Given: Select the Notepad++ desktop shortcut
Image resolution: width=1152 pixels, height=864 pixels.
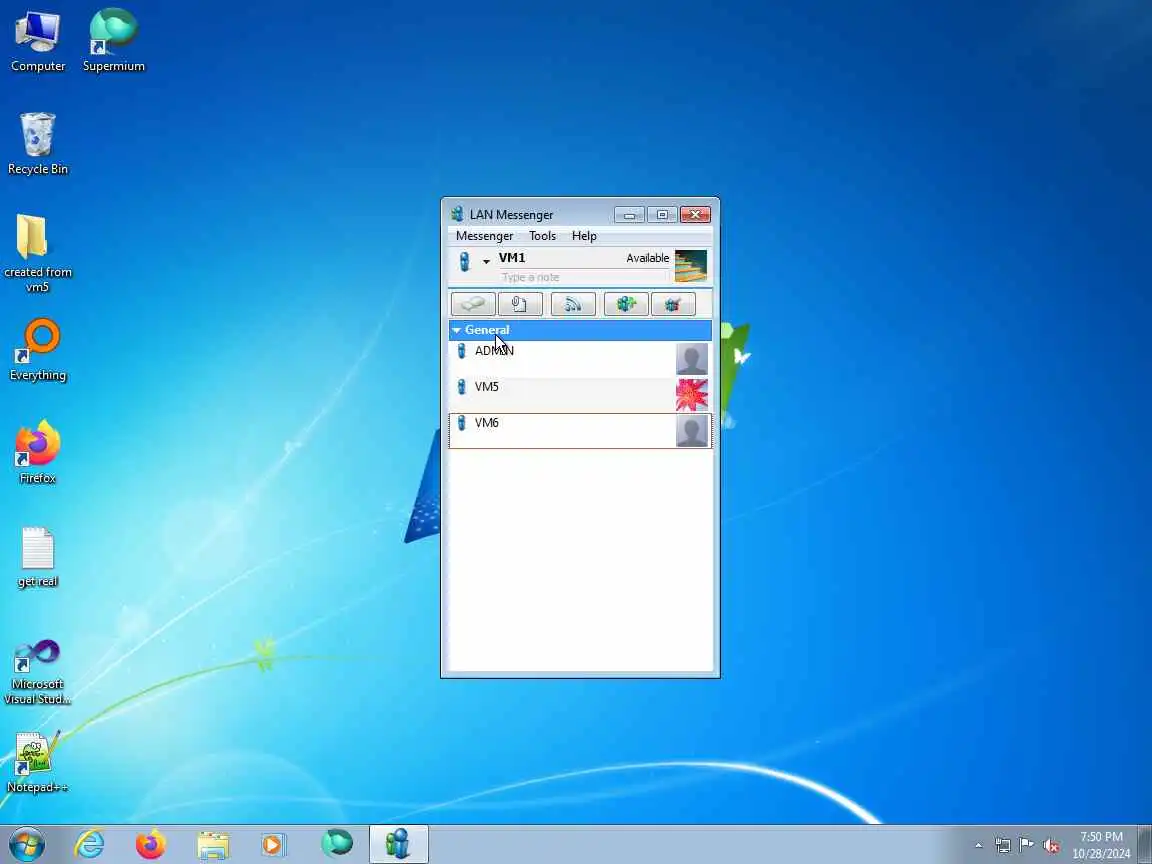Looking at the screenshot, I should coord(38,763).
